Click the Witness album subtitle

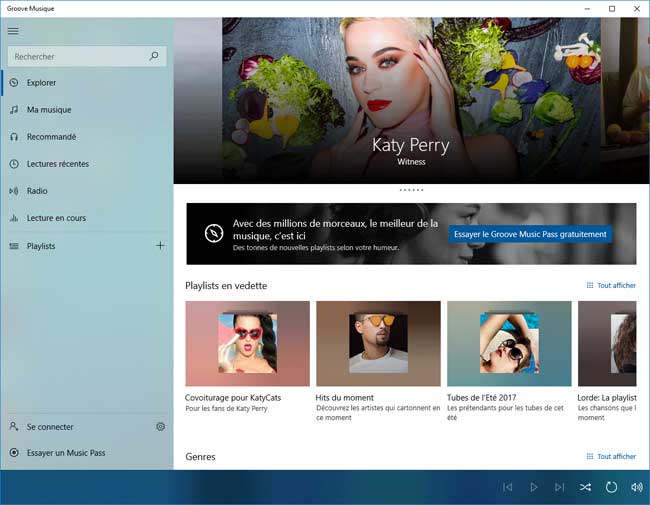pos(411,162)
